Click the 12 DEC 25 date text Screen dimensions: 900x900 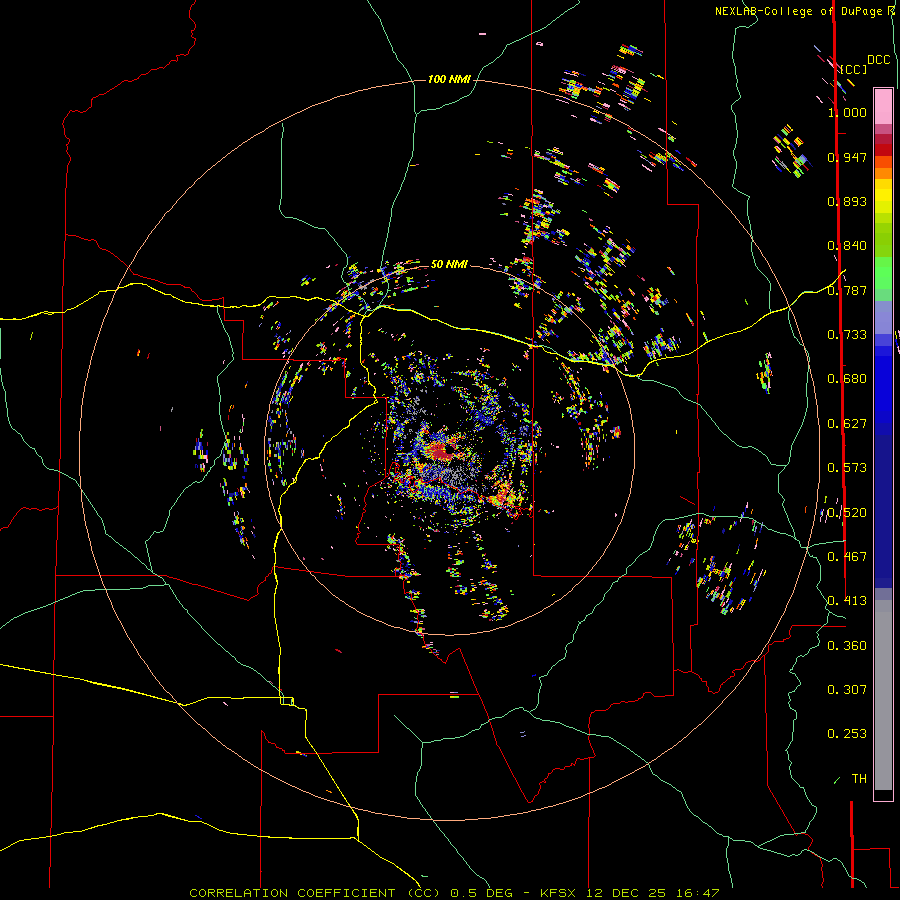click(627, 893)
